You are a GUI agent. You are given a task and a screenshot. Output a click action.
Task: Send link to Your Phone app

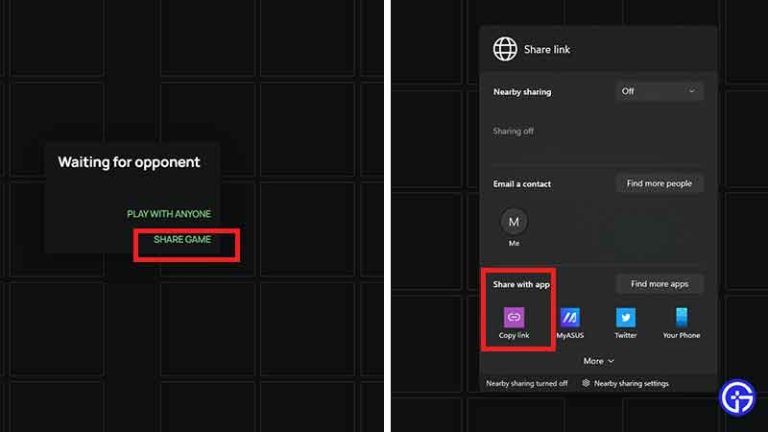(x=682, y=317)
